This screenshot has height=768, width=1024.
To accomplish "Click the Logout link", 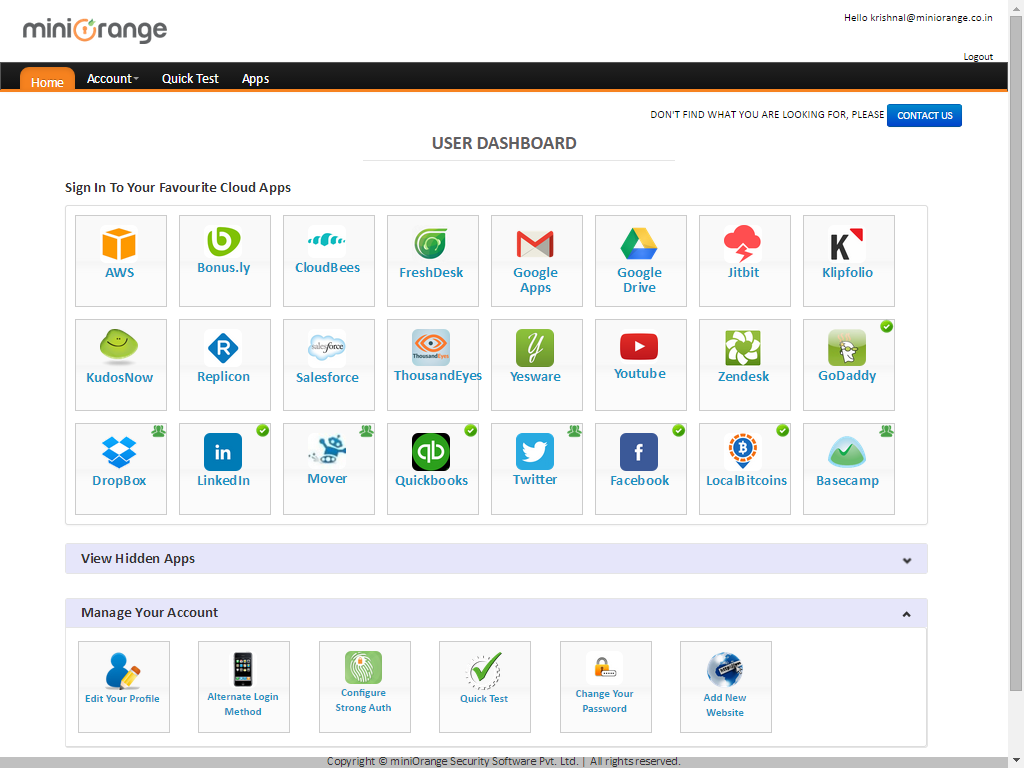I will (x=978, y=57).
